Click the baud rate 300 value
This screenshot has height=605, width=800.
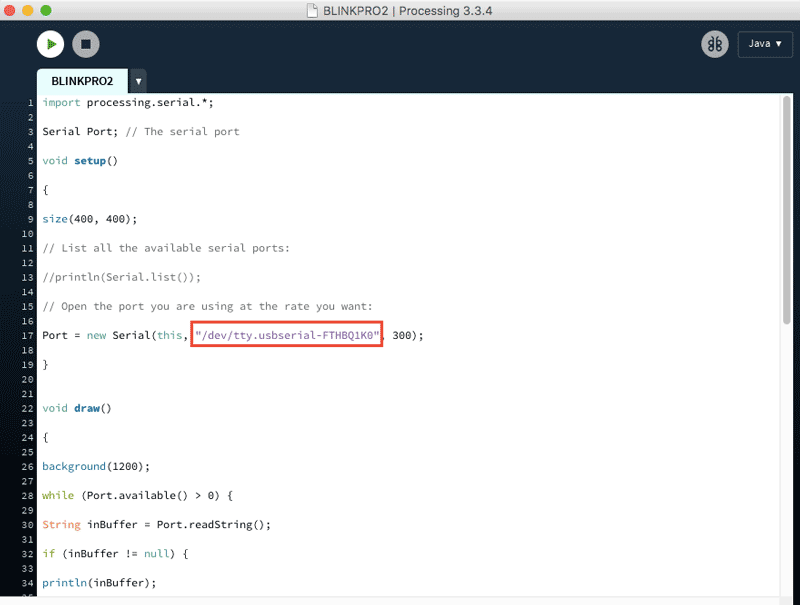(402, 335)
